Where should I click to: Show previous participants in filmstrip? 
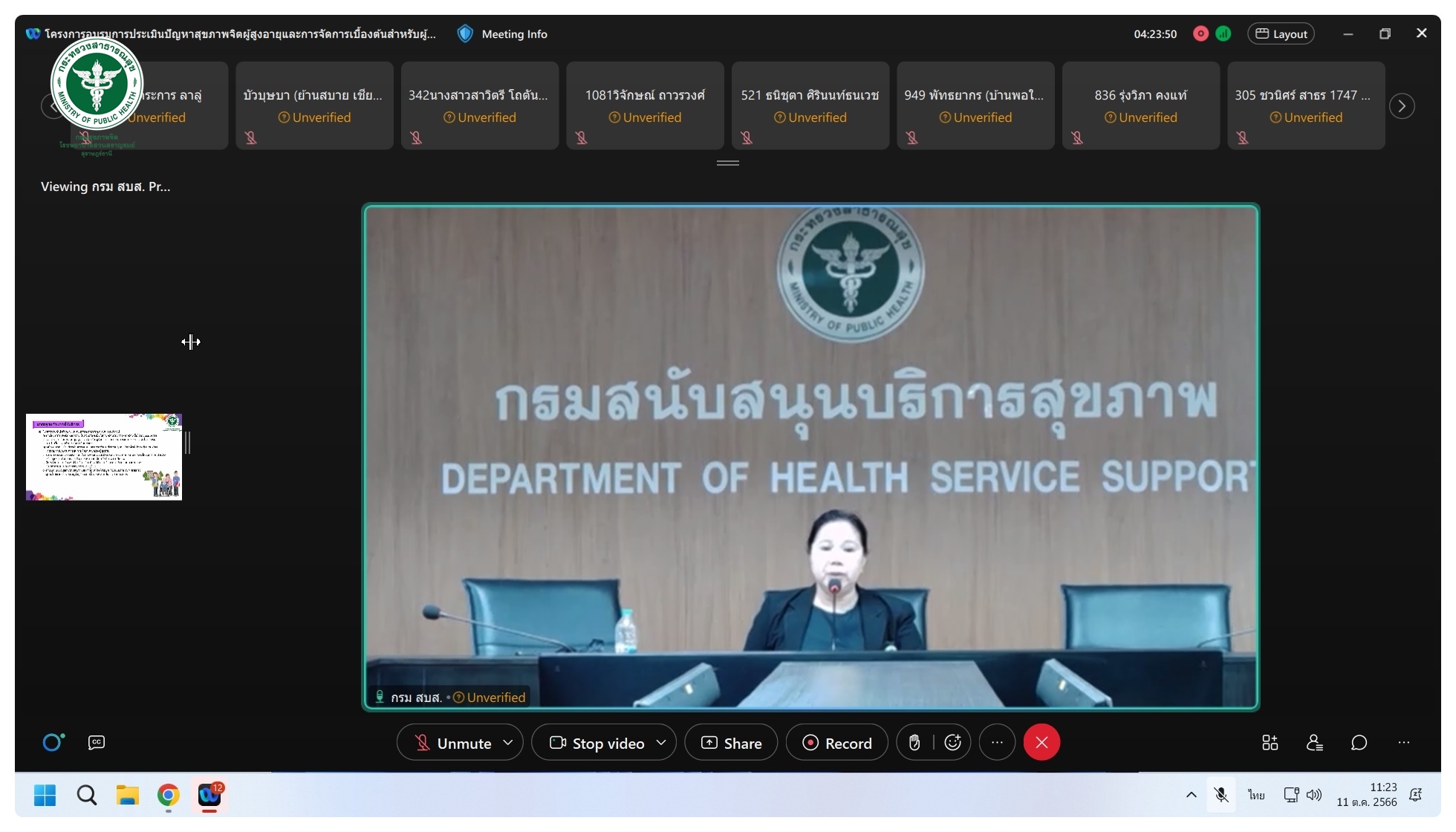coord(52,106)
